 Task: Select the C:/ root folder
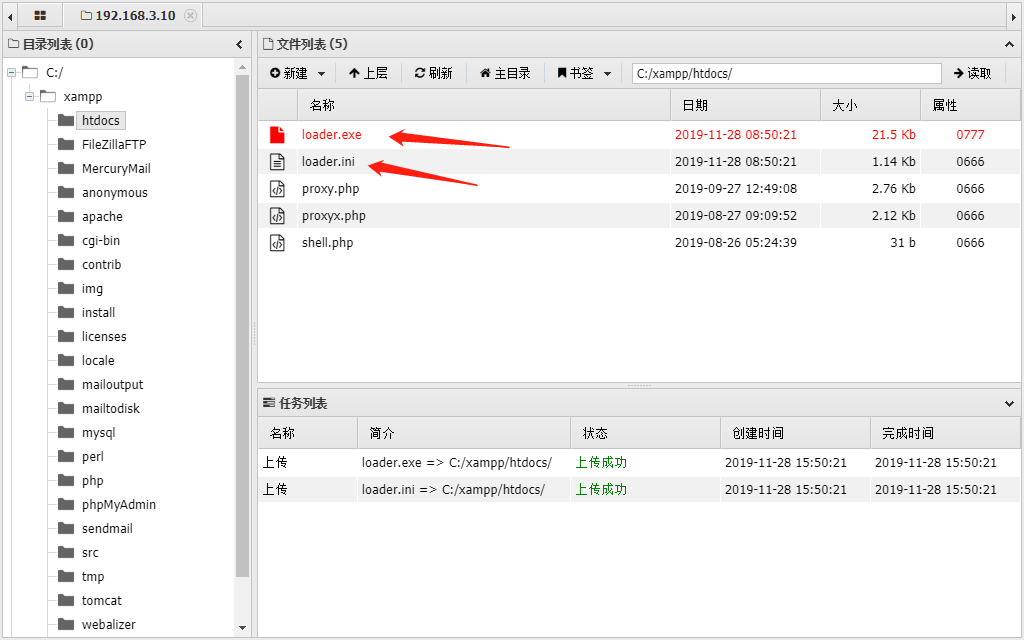54,72
